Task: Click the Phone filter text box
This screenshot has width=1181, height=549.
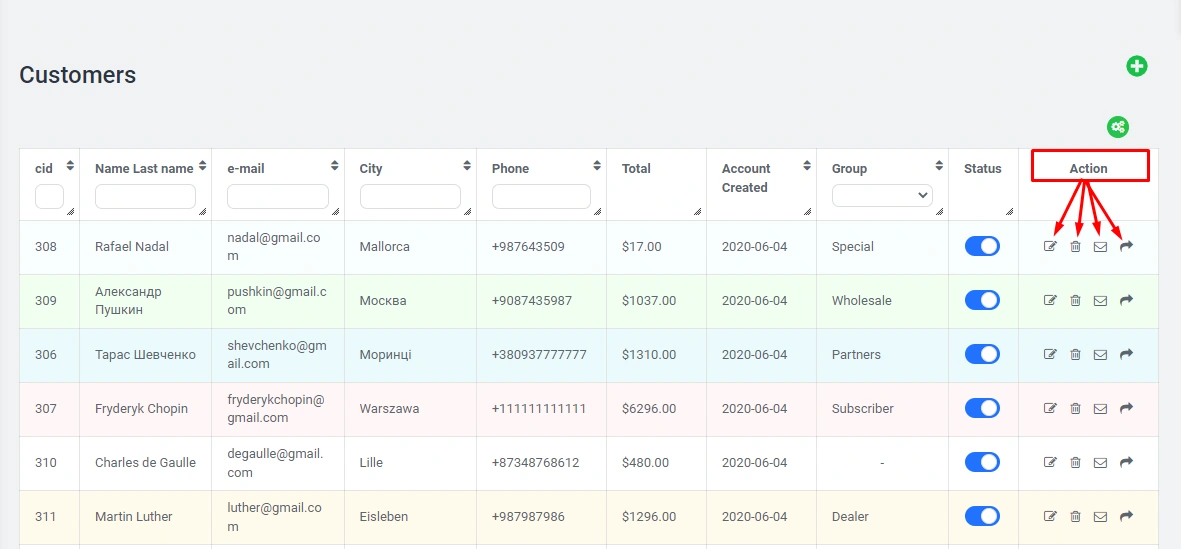Action: pyautogui.click(x=541, y=197)
